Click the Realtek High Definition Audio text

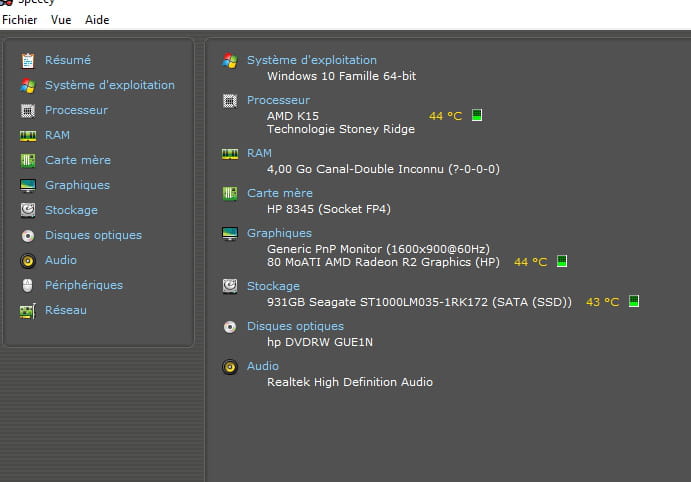(350, 382)
